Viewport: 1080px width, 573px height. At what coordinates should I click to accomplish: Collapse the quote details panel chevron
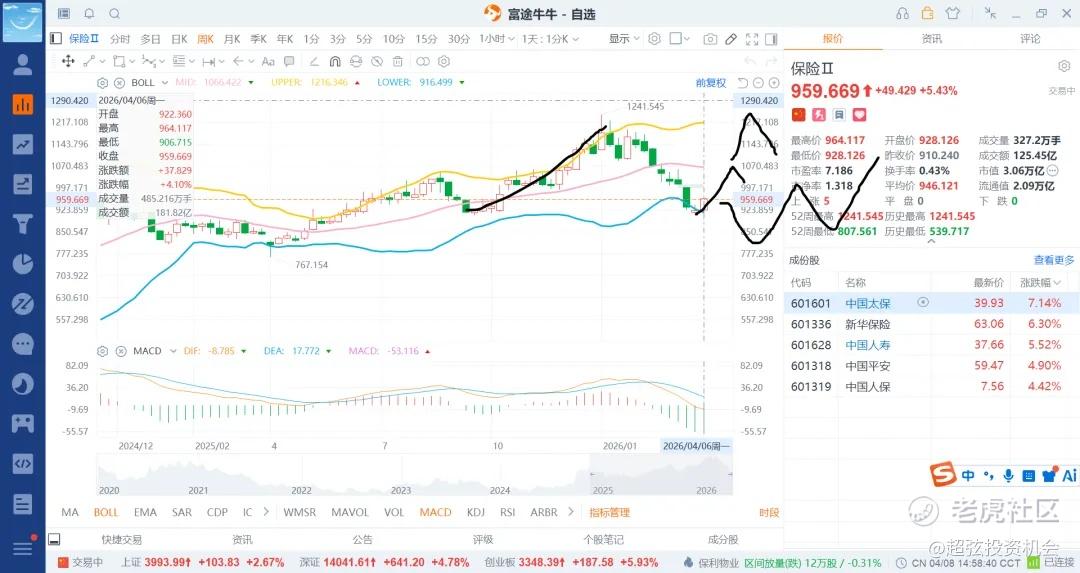(x=931, y=239)
